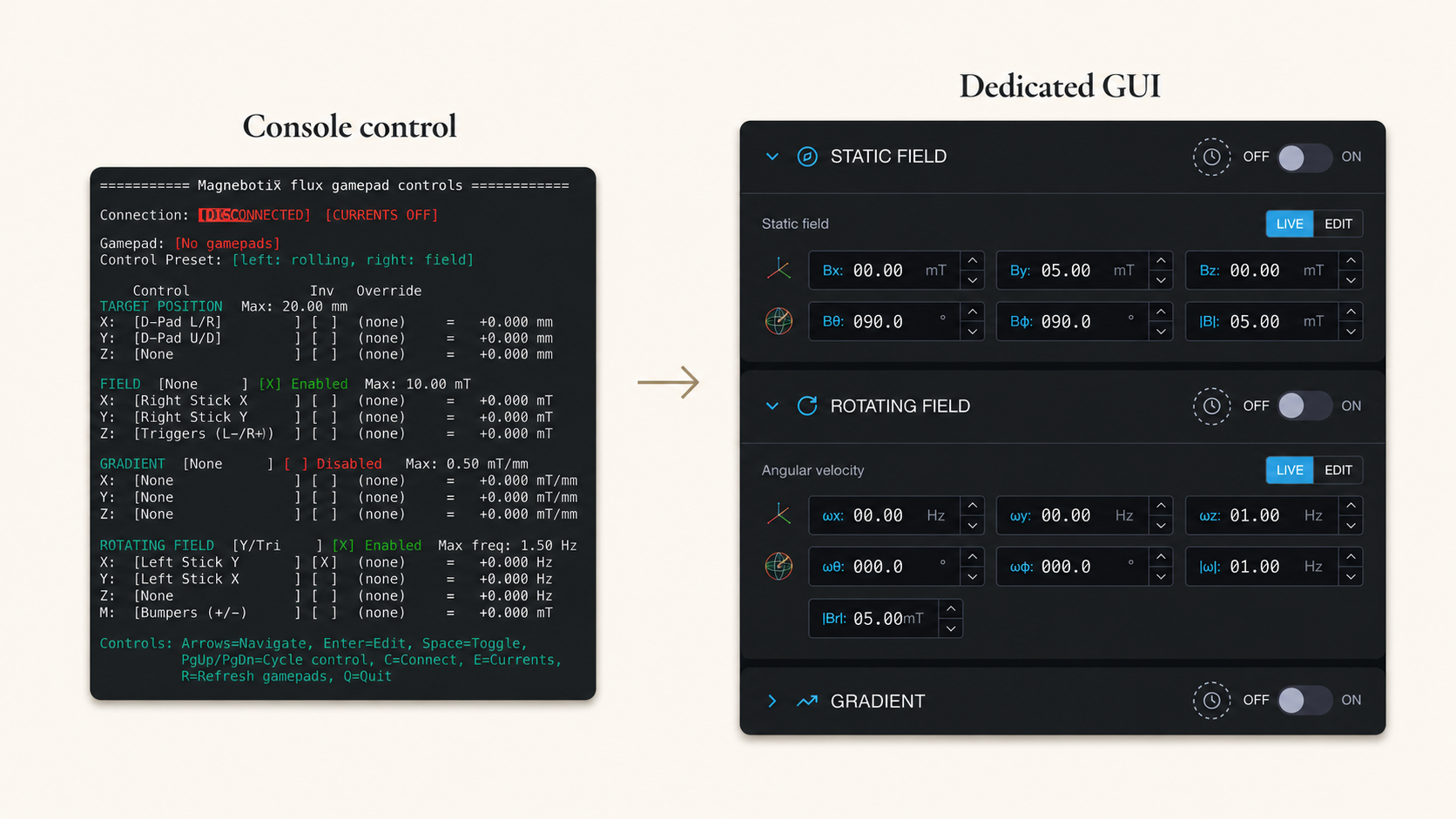
Task: Click the Max: 0.50 mT/mm value
Action: coord(467,464)
